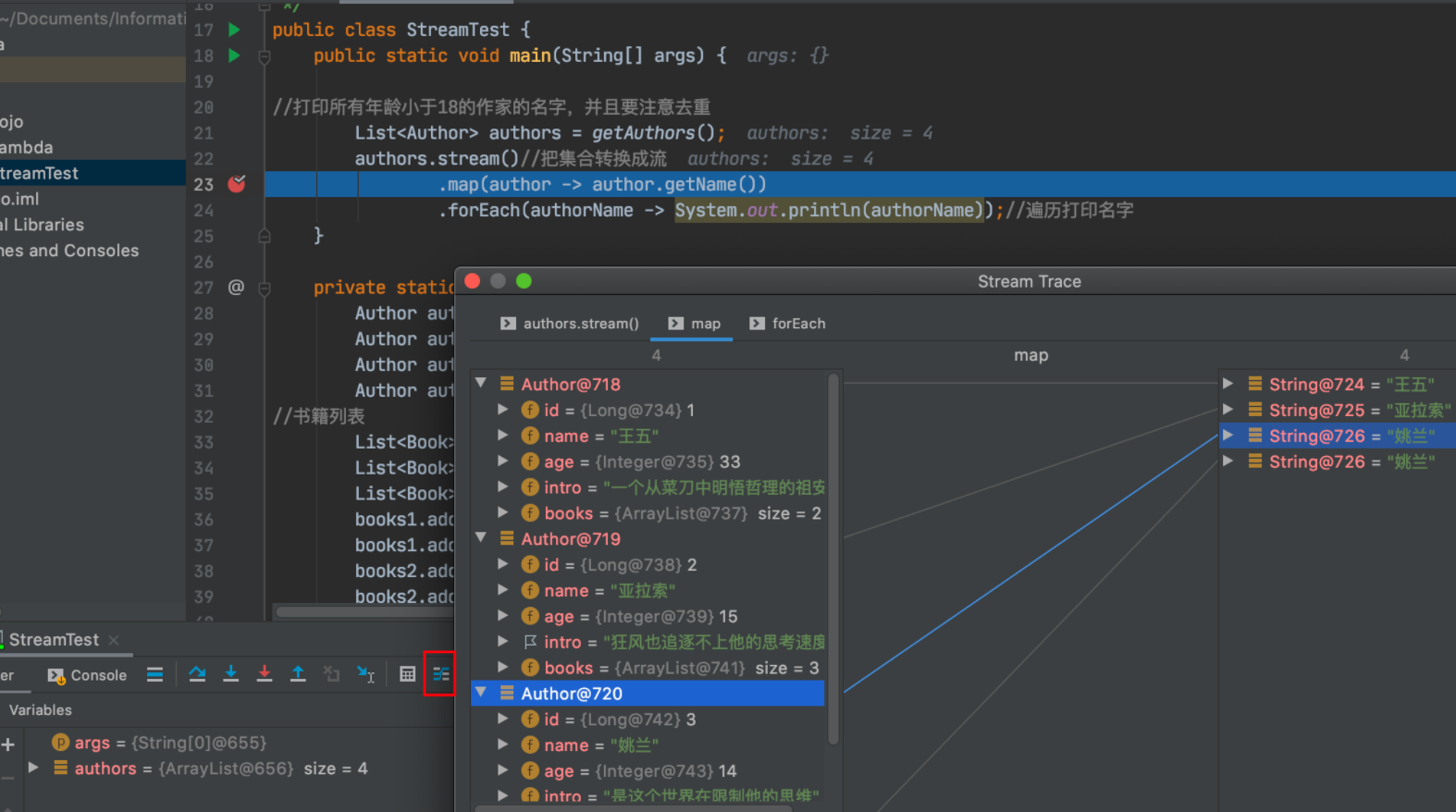Viewport: 1456px width, 812px height.
Task: Click flag icon beside intro of Author@719
Action: point(530,641)
